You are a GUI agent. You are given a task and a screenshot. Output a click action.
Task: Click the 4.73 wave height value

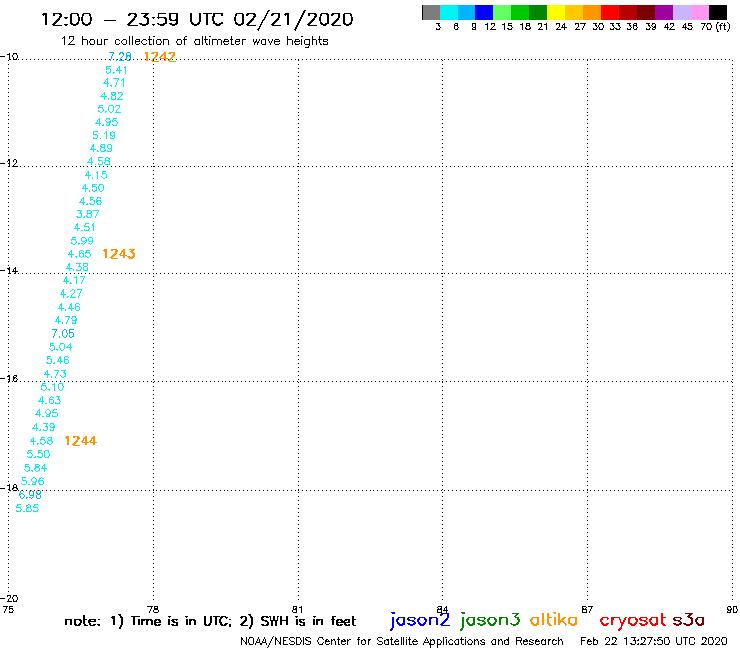pos(55,374)
